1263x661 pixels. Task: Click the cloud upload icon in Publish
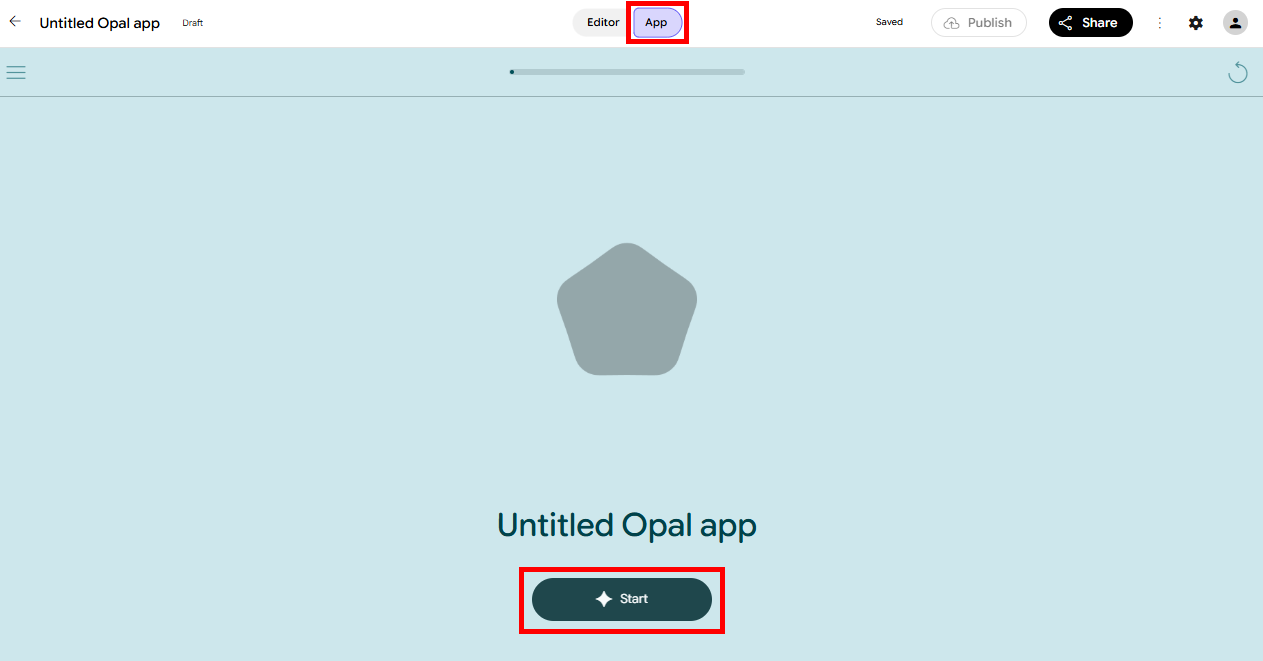952,23
